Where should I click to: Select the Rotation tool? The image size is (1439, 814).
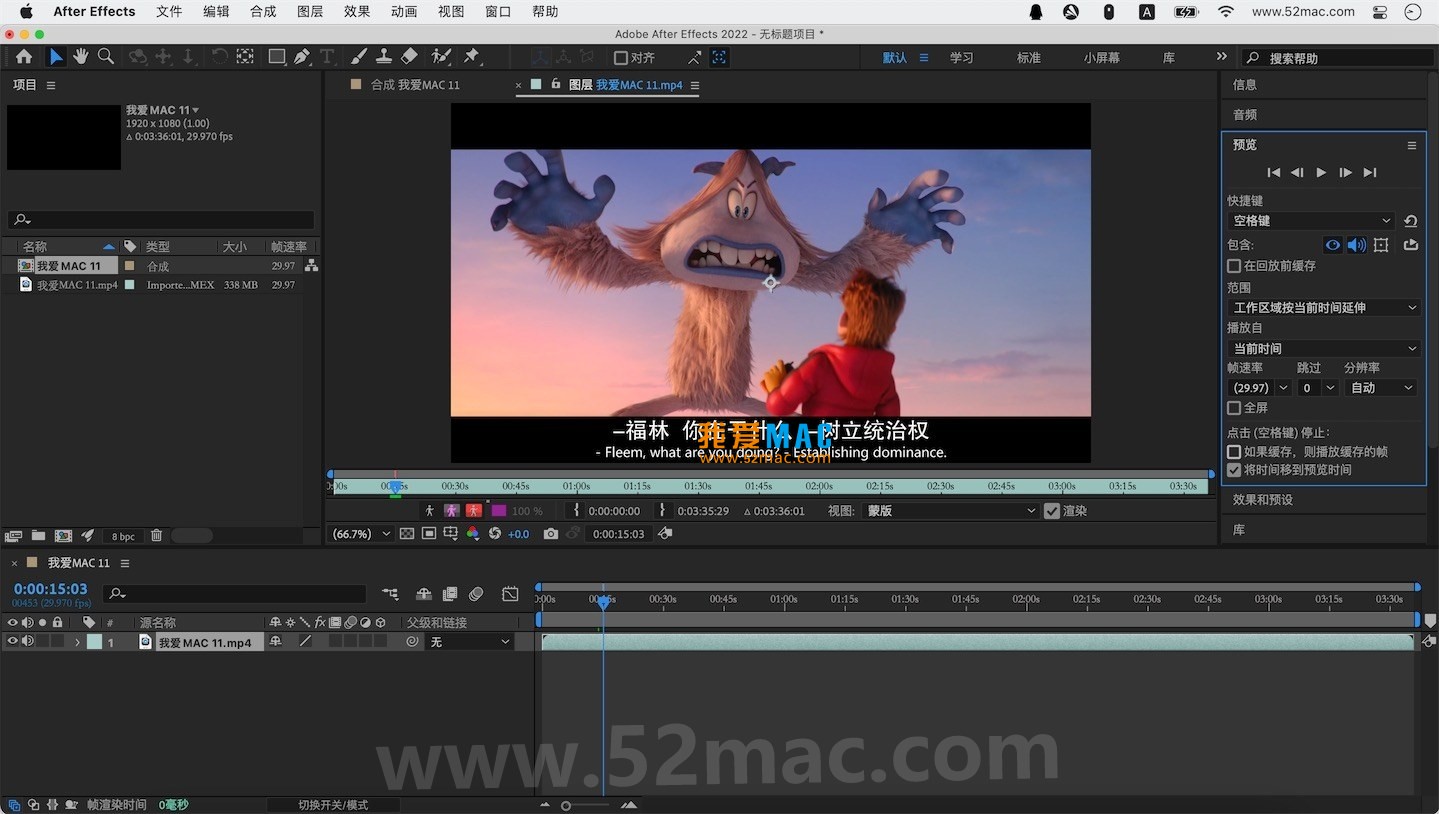[x=219, y=57]
